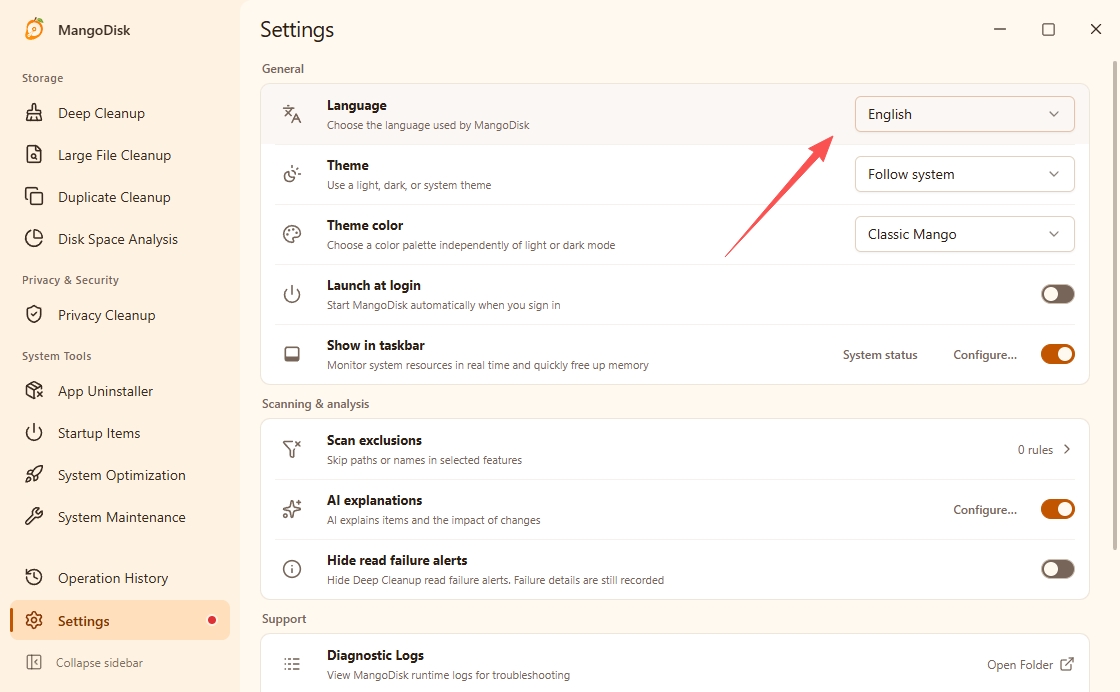Click the Startup Items power icon
The height and width of the screenshot is (692, 1120).
[34, 433]
